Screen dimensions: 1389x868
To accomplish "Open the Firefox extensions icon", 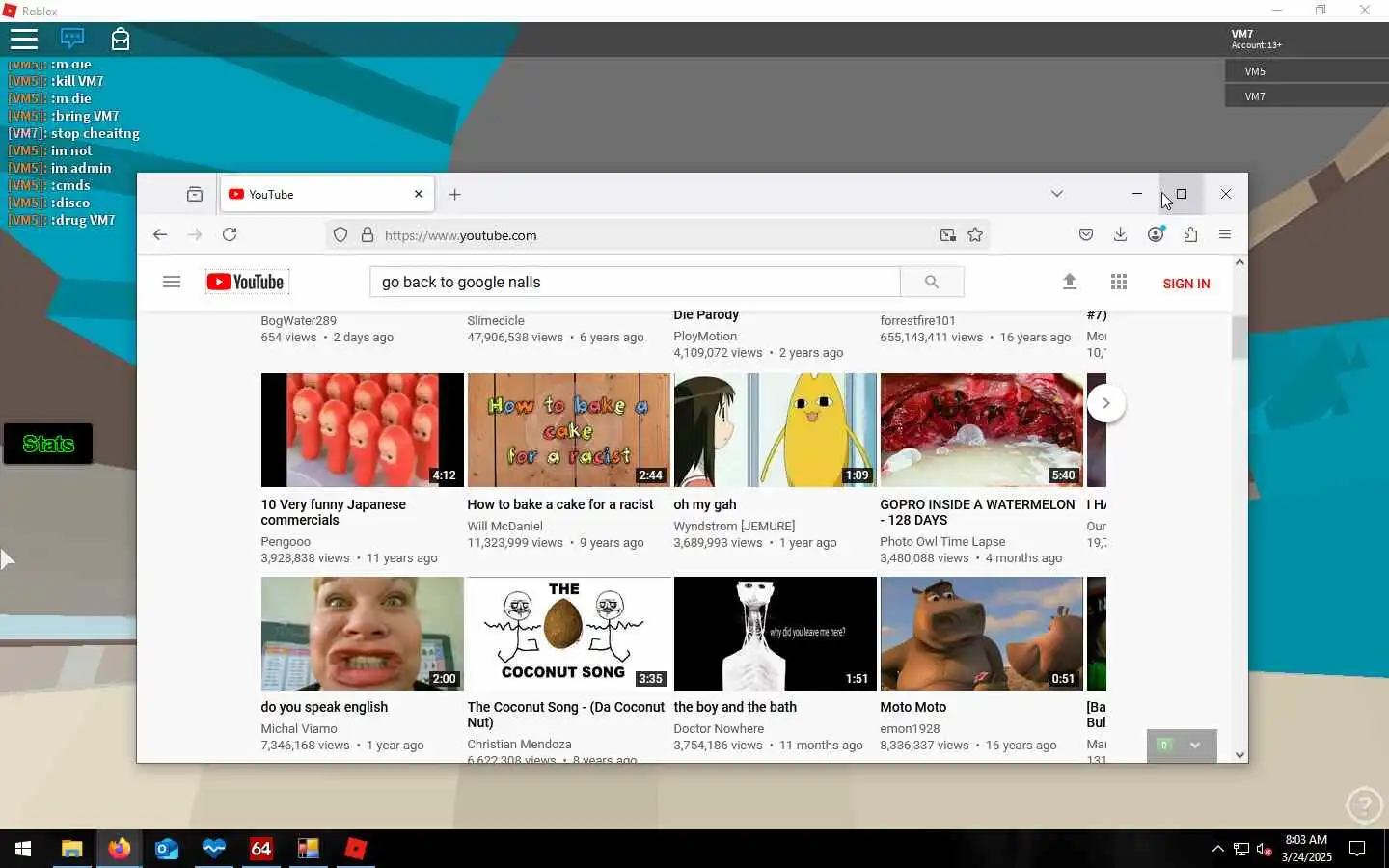I will point(1190,234).
